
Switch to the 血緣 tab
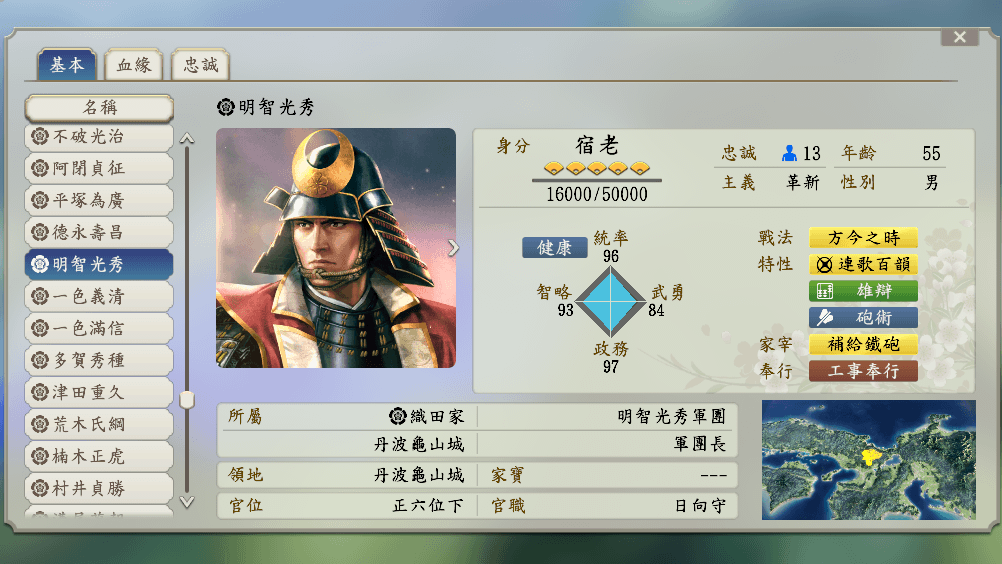pyautogui.click(x=134, y=66)
